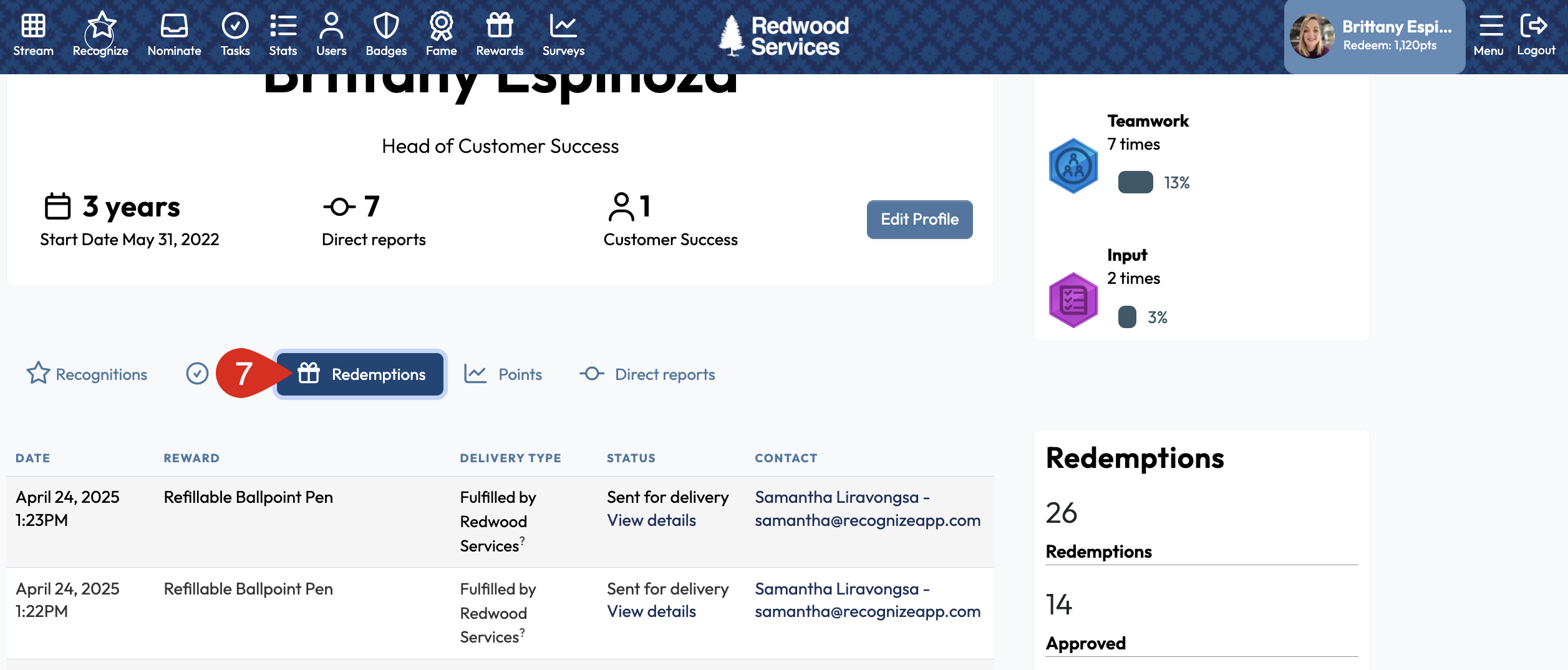Open the Surveys chart icon

click(563, 26)
